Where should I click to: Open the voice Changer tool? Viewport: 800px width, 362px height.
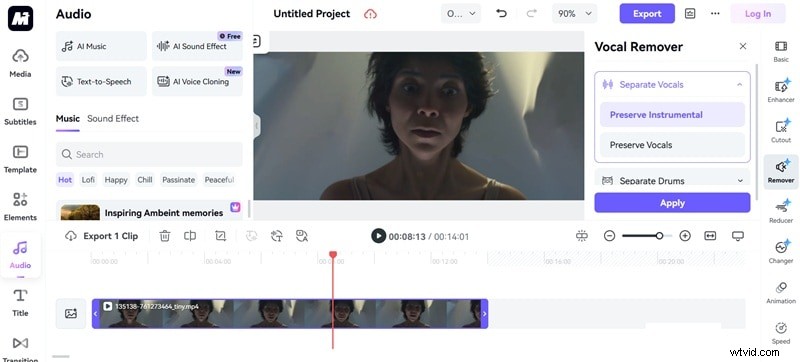pos(781,252)
